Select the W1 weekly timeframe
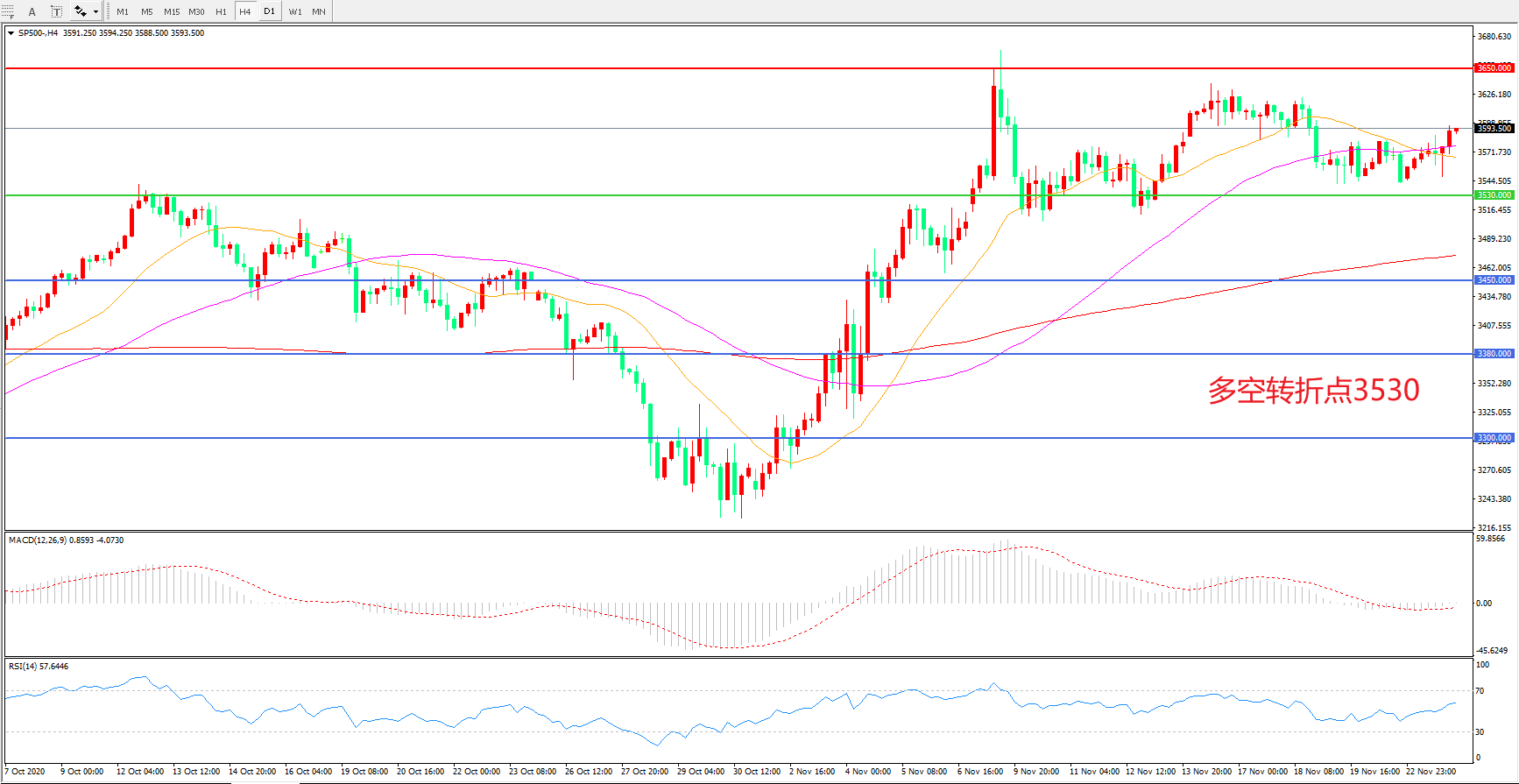Image resolution: width=1519 pixels, height=784 pixels. (x=295, y=11)
